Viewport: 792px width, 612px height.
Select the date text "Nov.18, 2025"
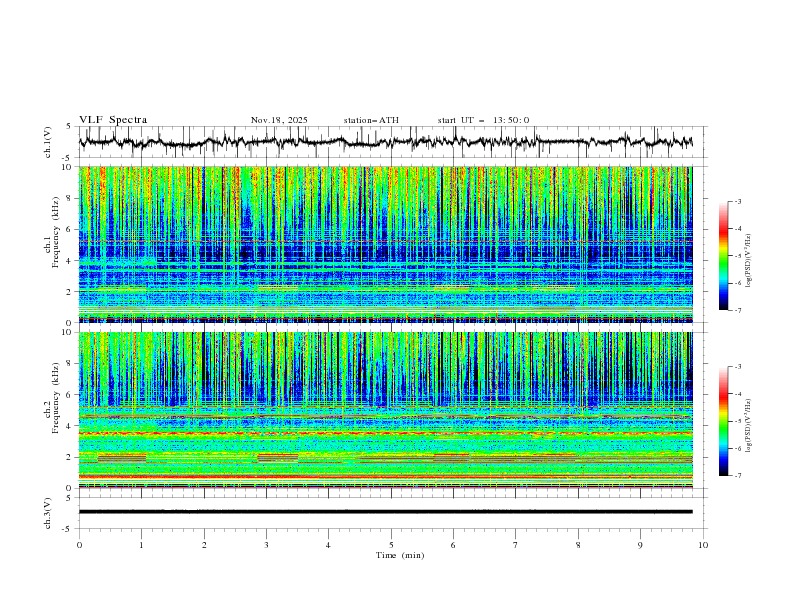coord(279,120)
